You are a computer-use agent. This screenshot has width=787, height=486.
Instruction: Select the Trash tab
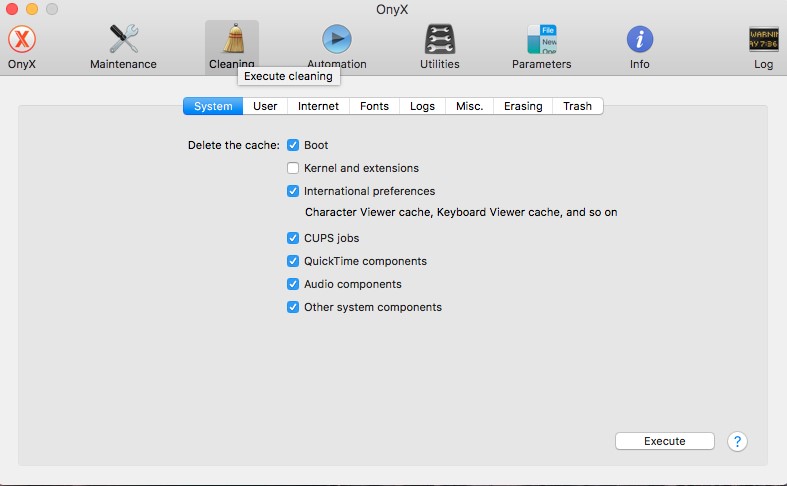577,106
